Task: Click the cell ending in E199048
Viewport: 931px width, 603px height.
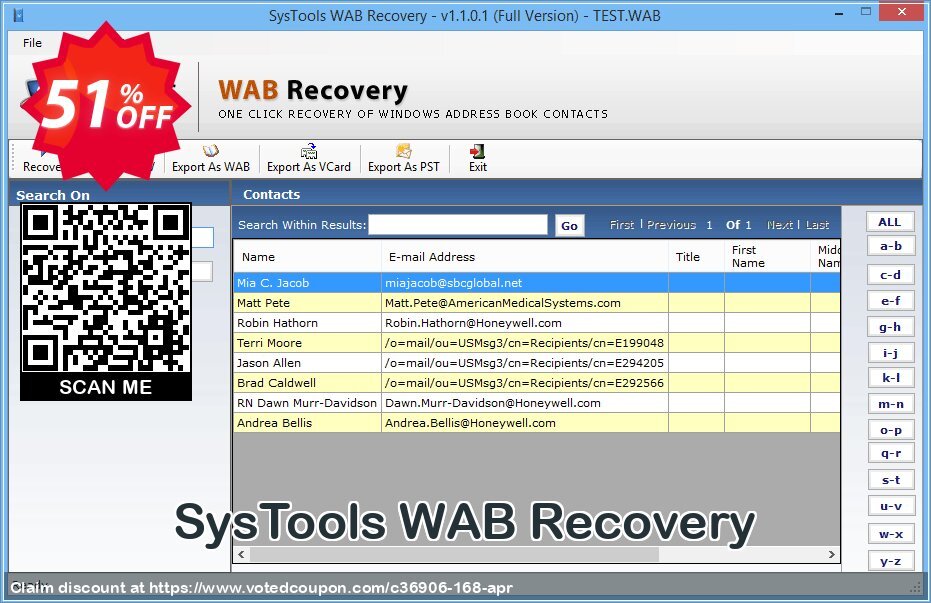Action: coord(525,343)
